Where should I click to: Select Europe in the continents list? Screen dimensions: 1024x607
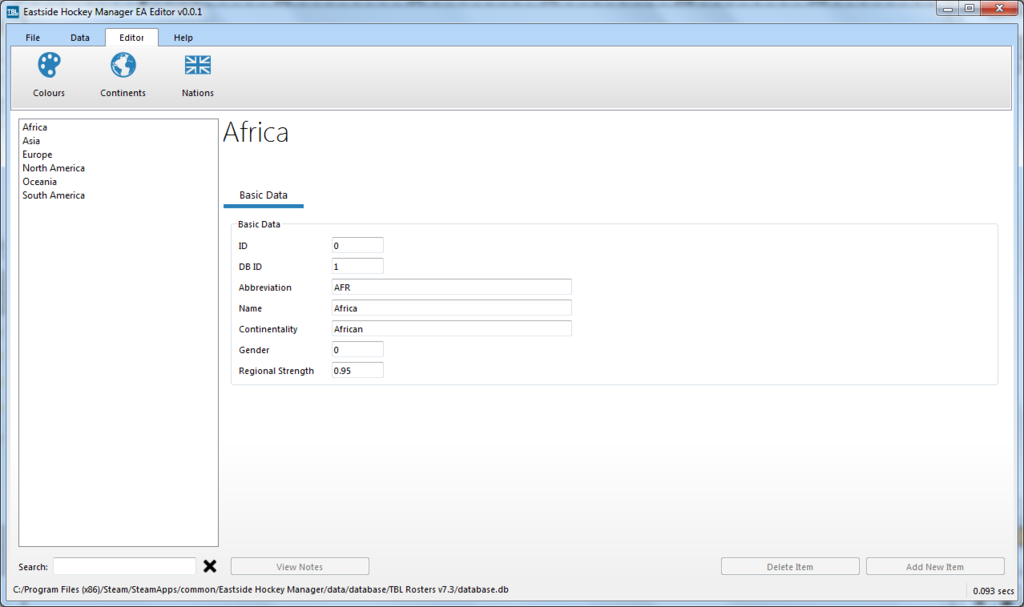point(37,155)
